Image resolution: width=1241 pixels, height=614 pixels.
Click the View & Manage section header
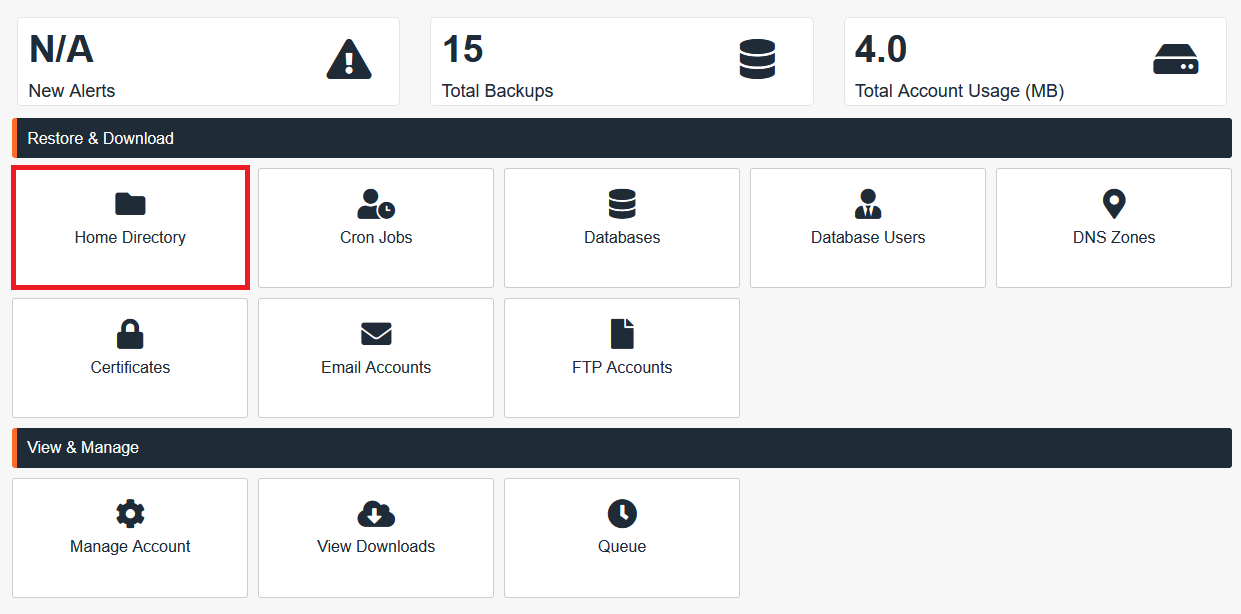point(83,447)
